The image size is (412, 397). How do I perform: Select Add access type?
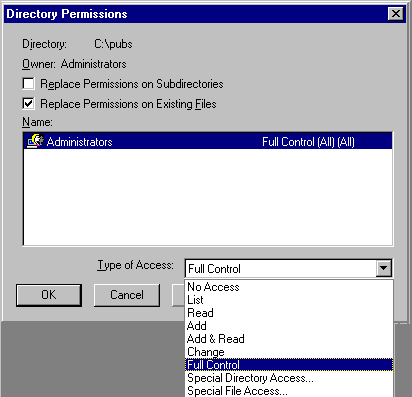point(289,326)
